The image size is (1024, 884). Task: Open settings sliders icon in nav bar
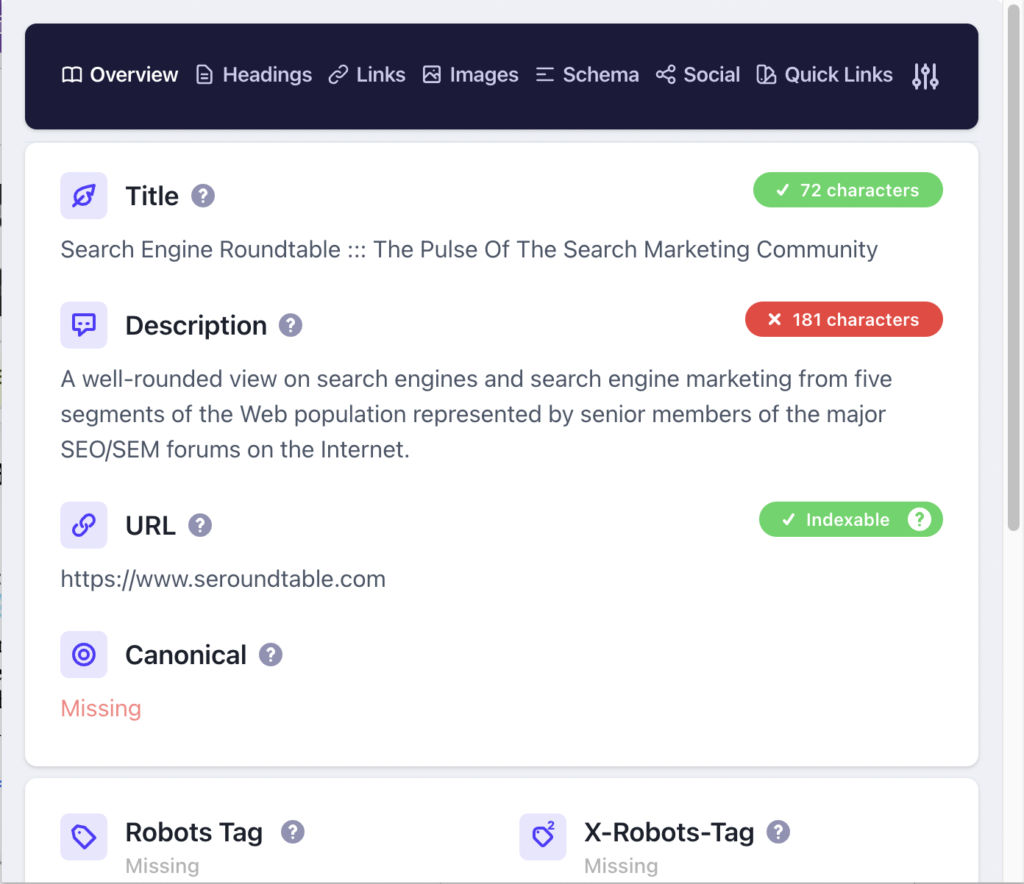[925, 76]
